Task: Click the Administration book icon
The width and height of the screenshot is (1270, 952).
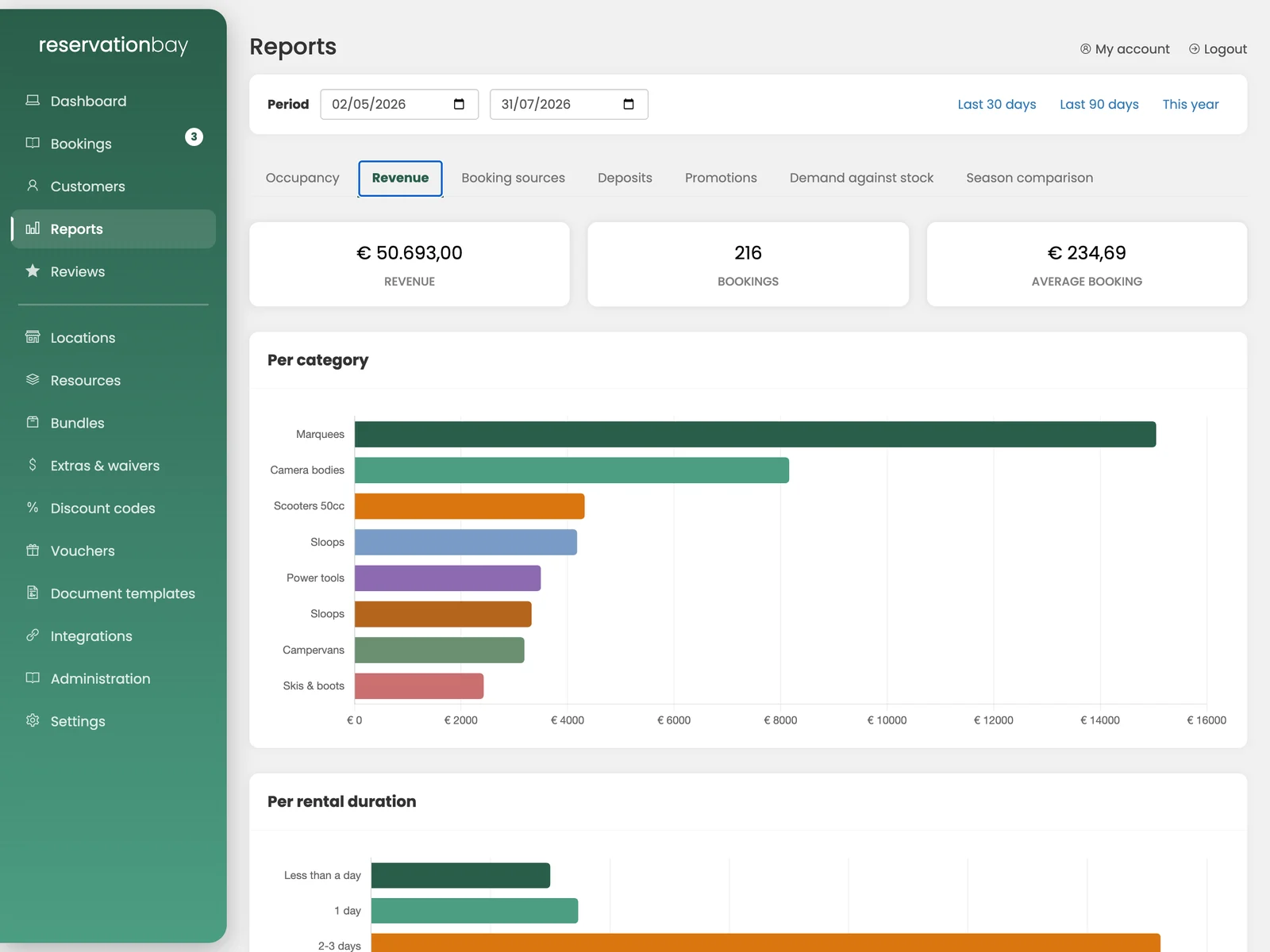Action: [33, 678]
